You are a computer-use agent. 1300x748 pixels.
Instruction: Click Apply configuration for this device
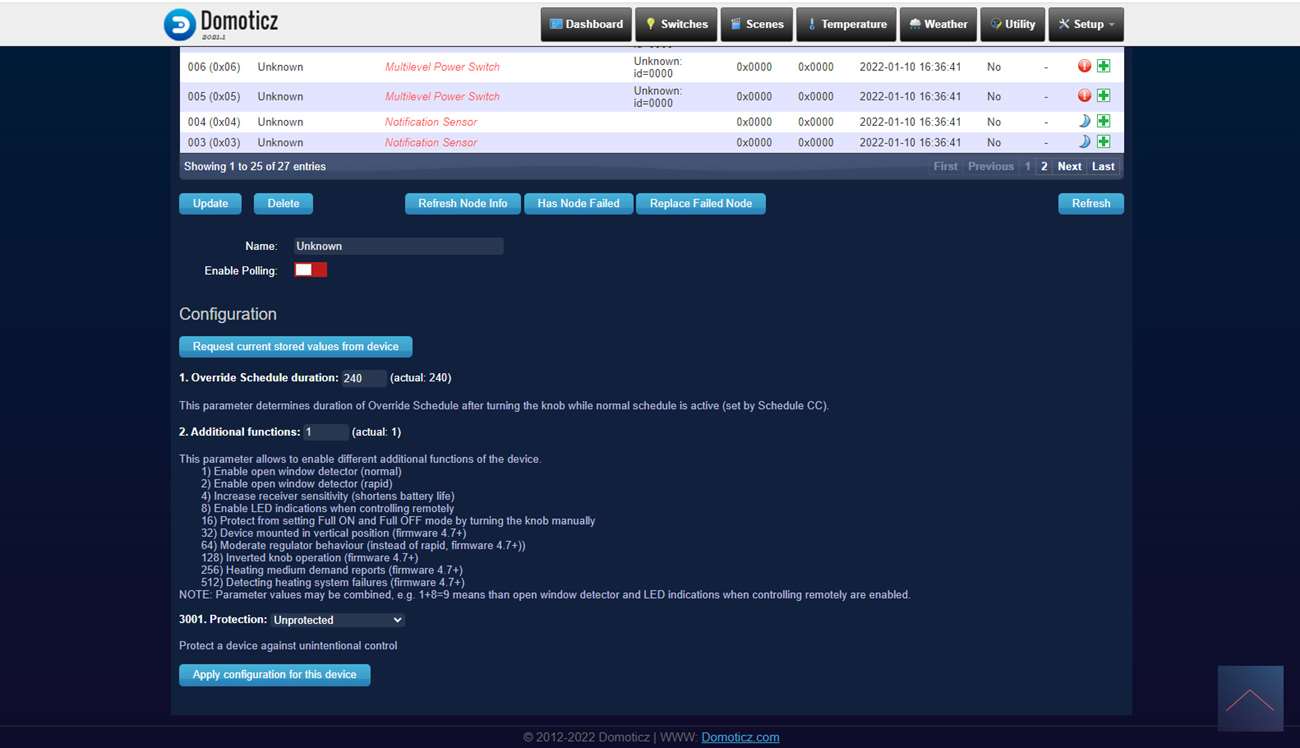click(274, 675)
